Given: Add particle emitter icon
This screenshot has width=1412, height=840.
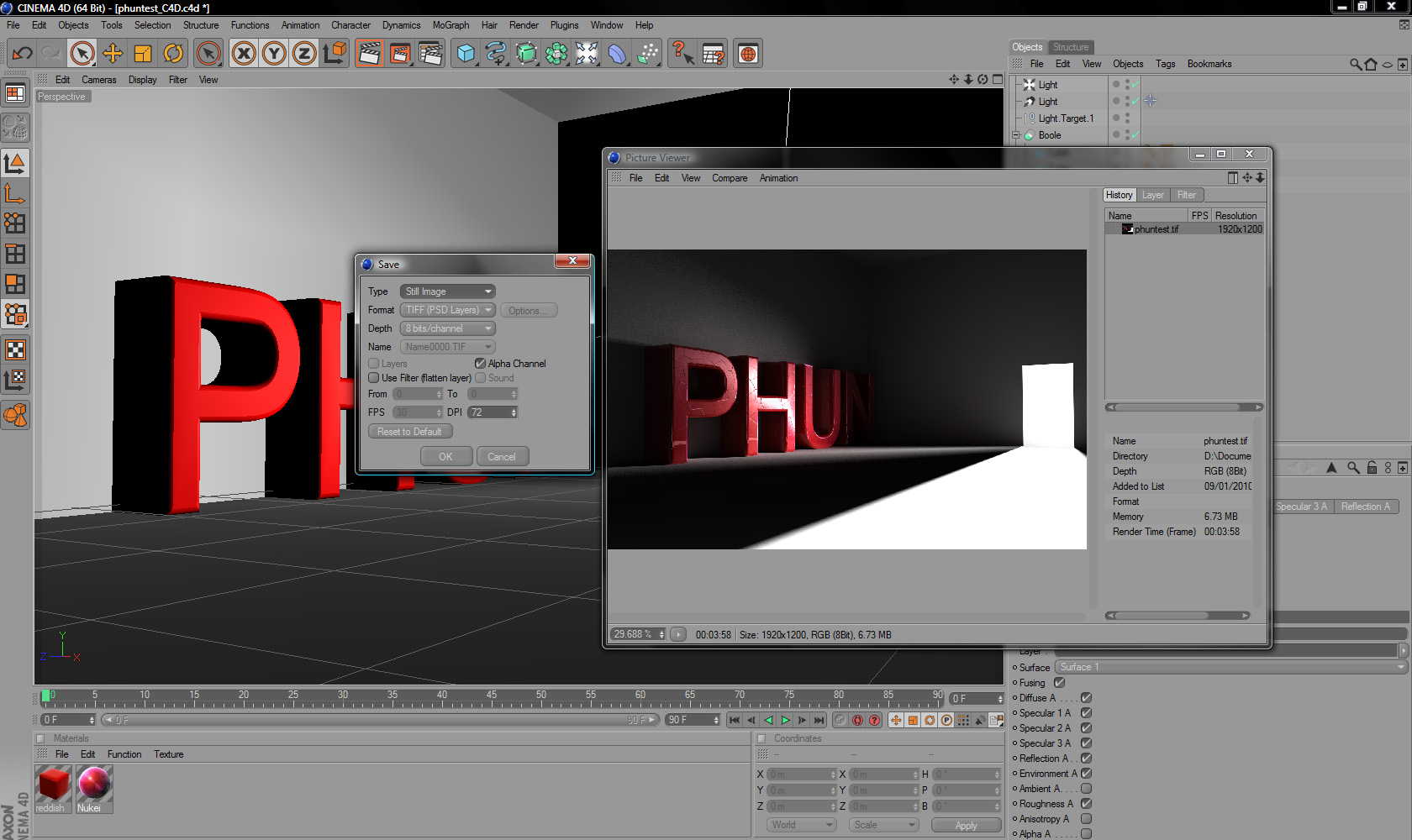Looking at the screenshot, I should [647, 54].
